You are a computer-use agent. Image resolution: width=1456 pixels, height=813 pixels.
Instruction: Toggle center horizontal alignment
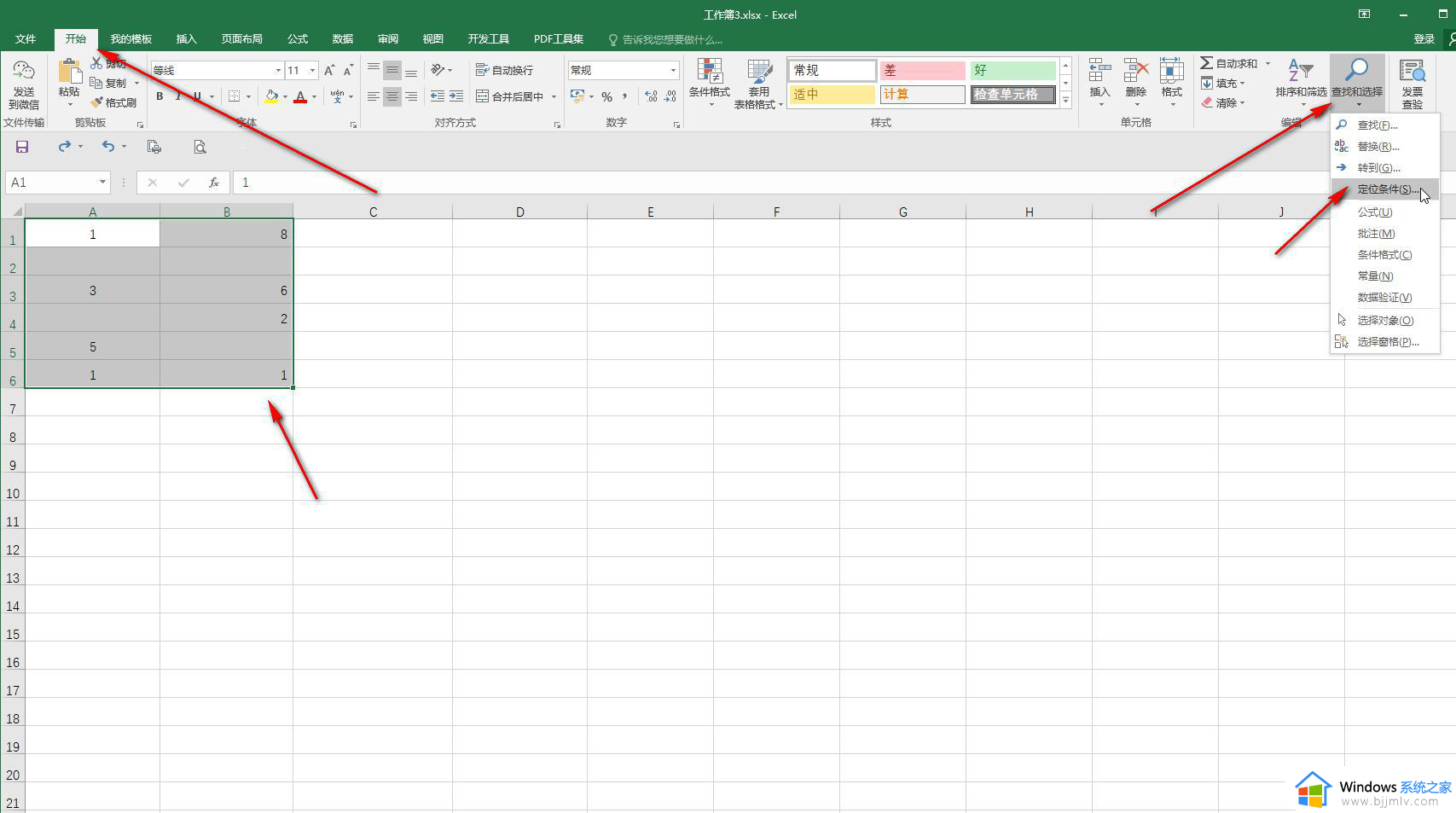(392, 96)
